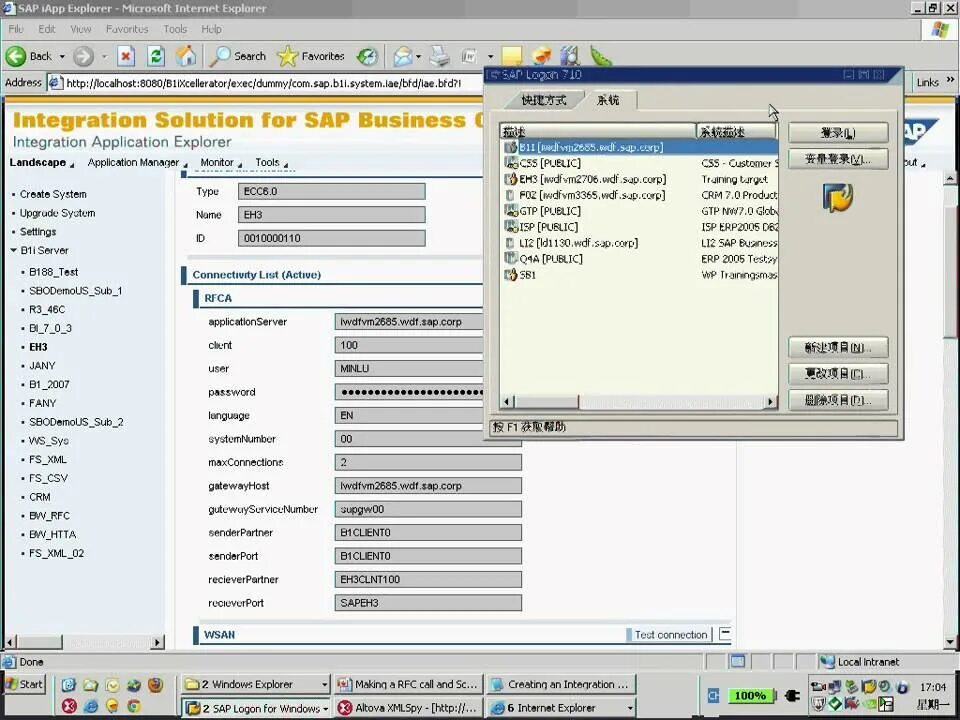Screen dimensions: 960x720
Task: Open the Search magnifier in IE toolbar
Action: [238, 56]
